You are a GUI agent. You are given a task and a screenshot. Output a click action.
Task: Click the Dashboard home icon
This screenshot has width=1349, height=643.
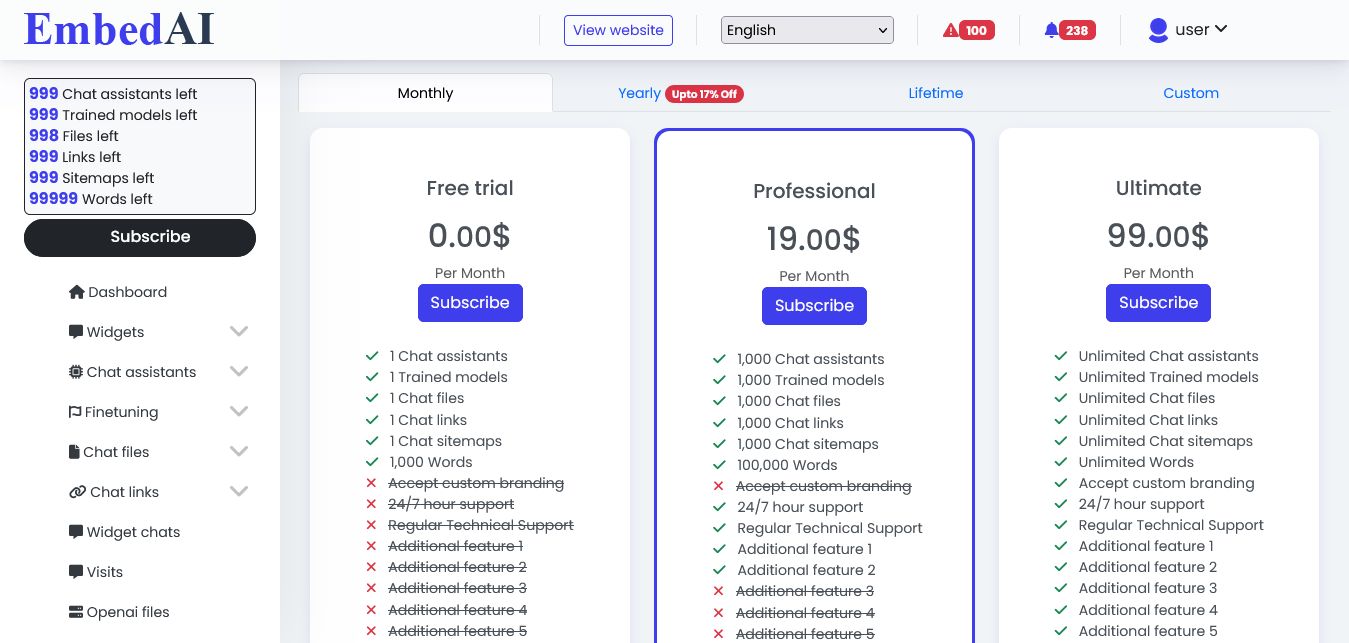coord(76,292)
